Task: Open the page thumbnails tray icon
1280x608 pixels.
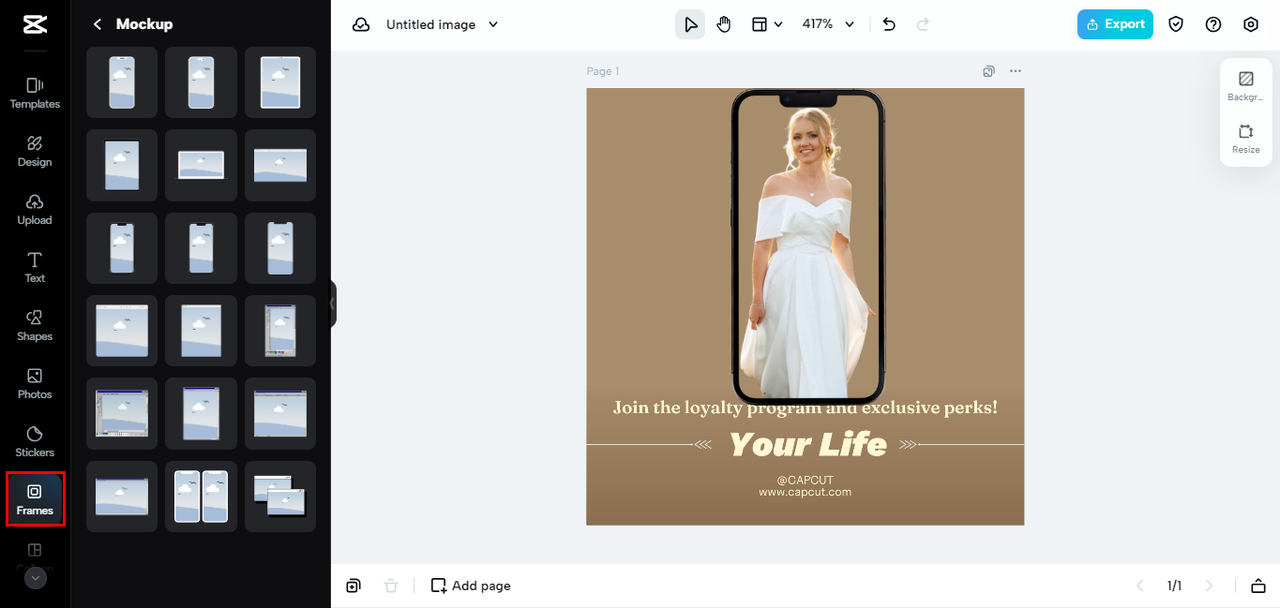Action: (x=1258, y=586)
